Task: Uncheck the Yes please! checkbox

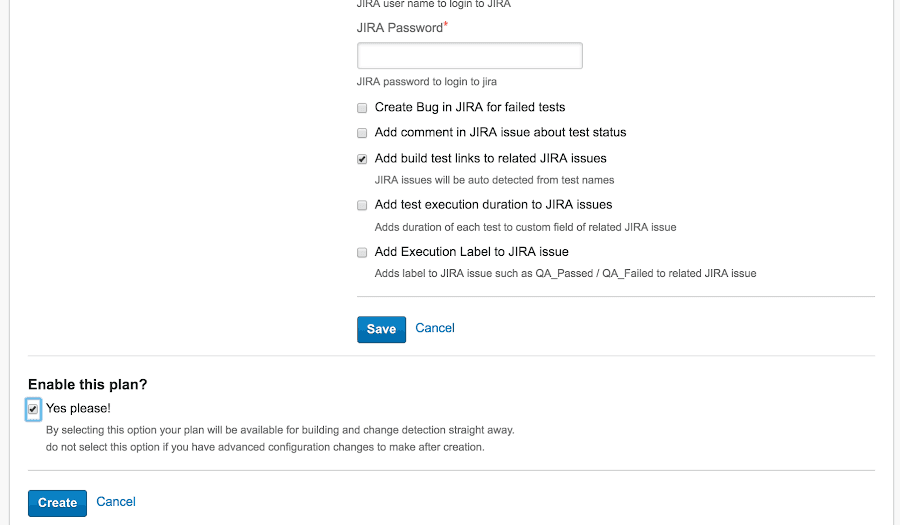Action: tap(33, 409)
